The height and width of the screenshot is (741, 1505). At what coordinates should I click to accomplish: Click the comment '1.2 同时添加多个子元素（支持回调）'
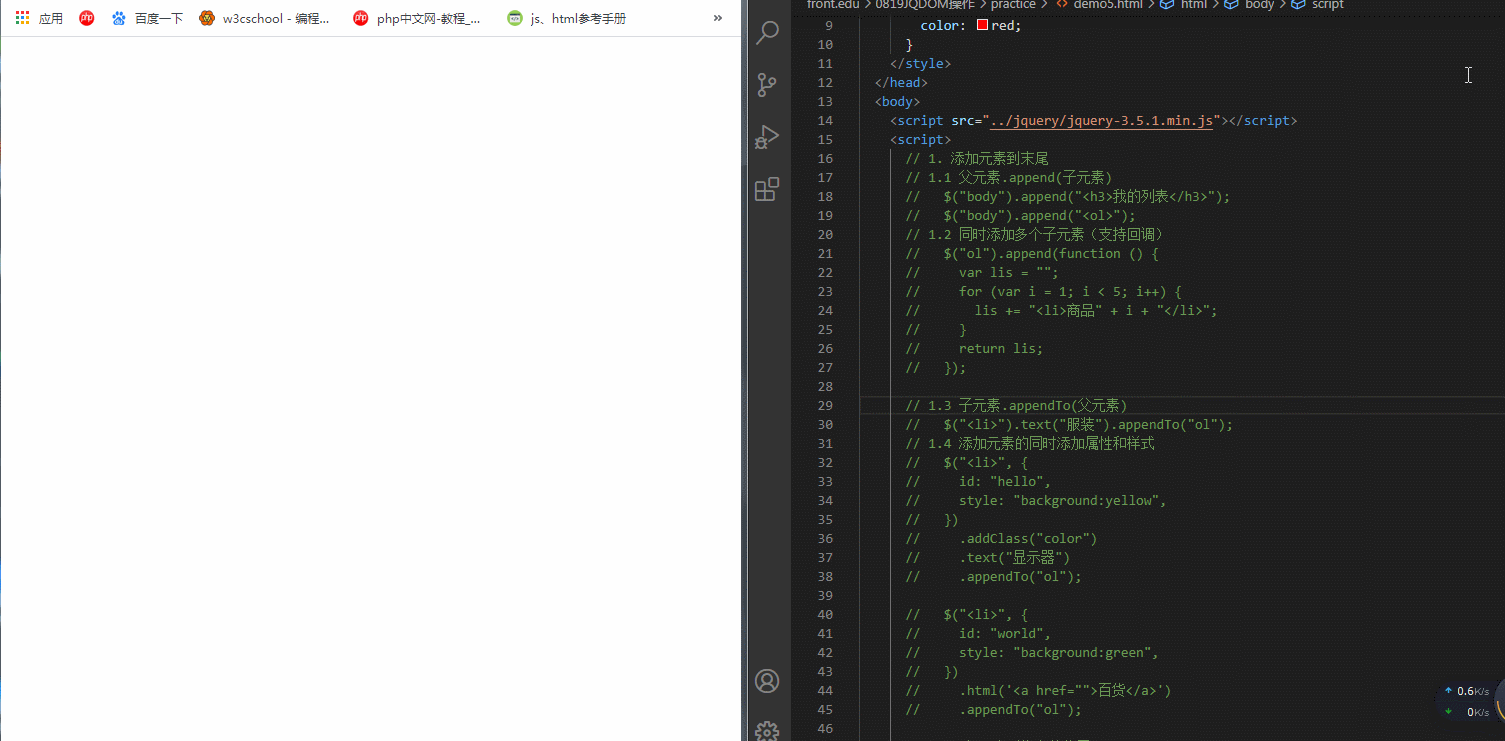(1035, 234)
